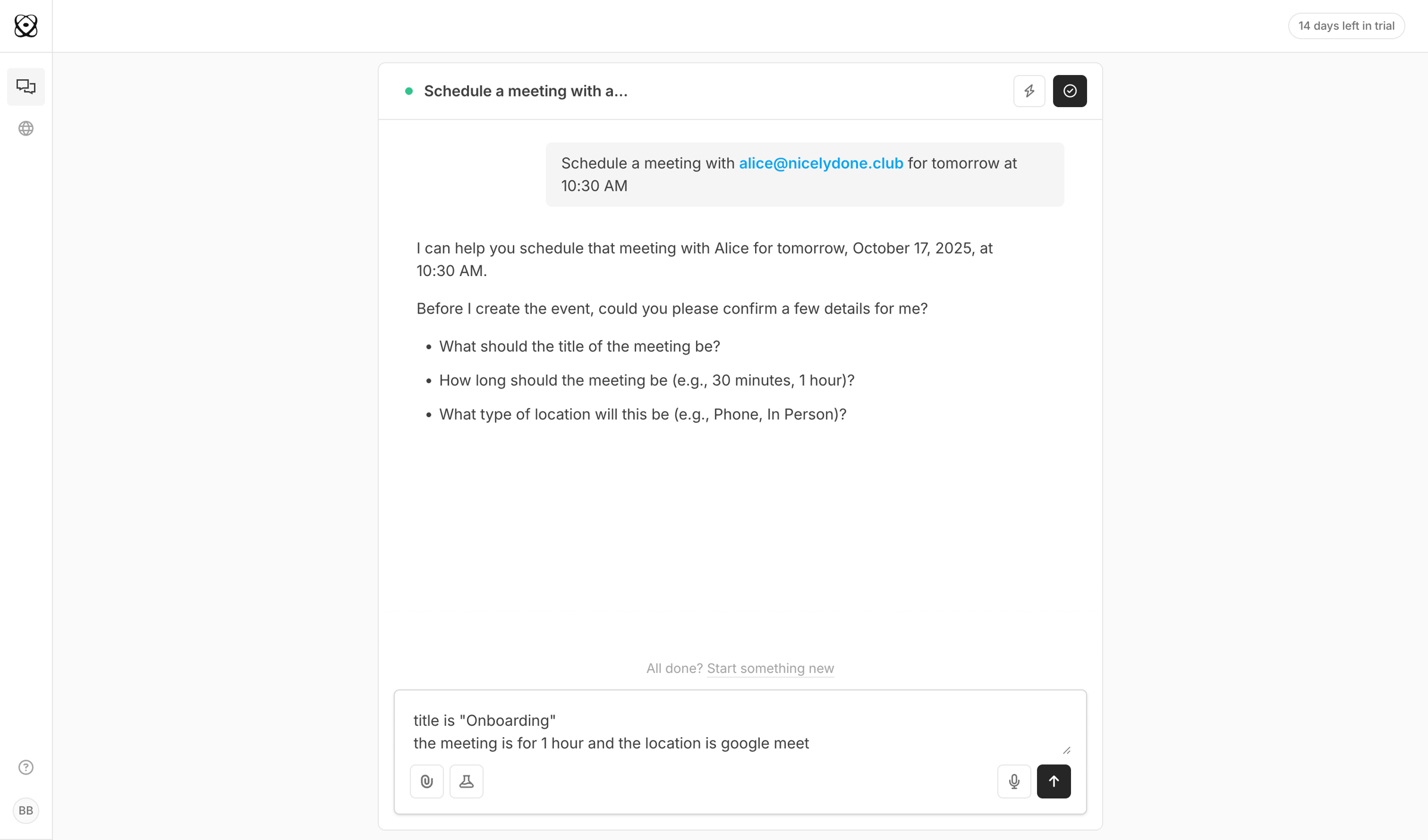The height and width of the screenshot is (840, 1428).
Task: Click the app logo in top-left corner
Action: [26, 26]
